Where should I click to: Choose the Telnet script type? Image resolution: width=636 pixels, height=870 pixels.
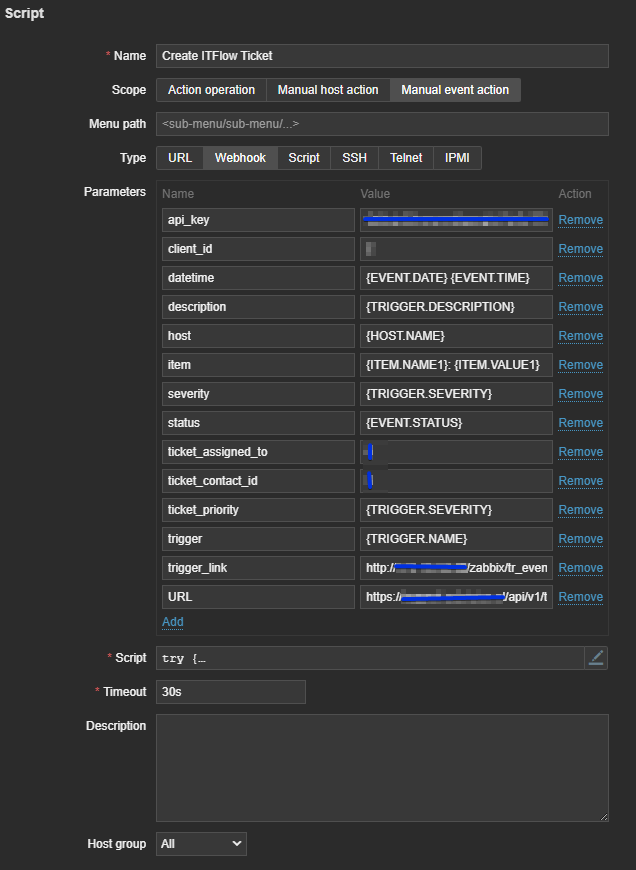pos(406,158)
